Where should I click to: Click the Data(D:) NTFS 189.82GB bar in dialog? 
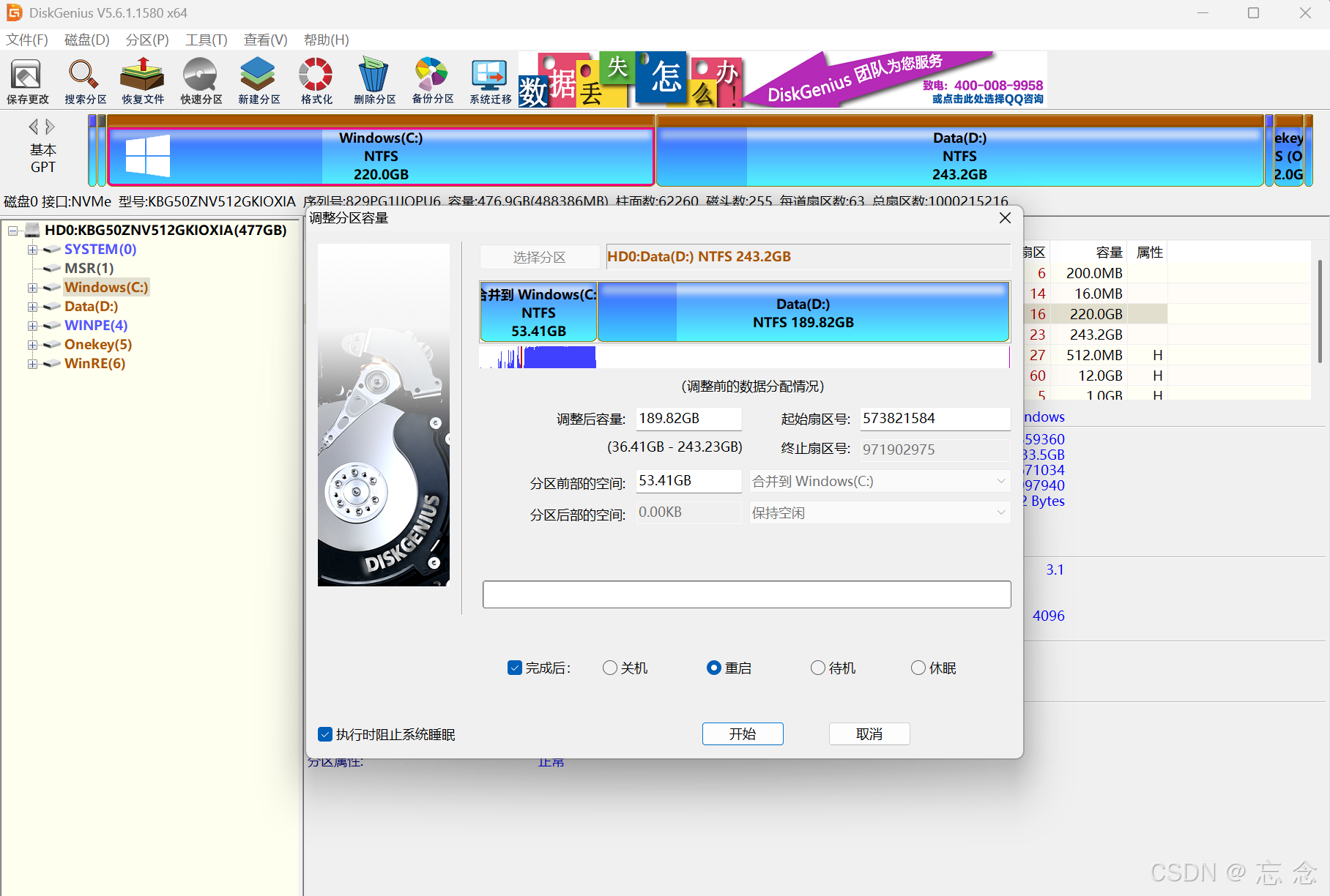803,313
